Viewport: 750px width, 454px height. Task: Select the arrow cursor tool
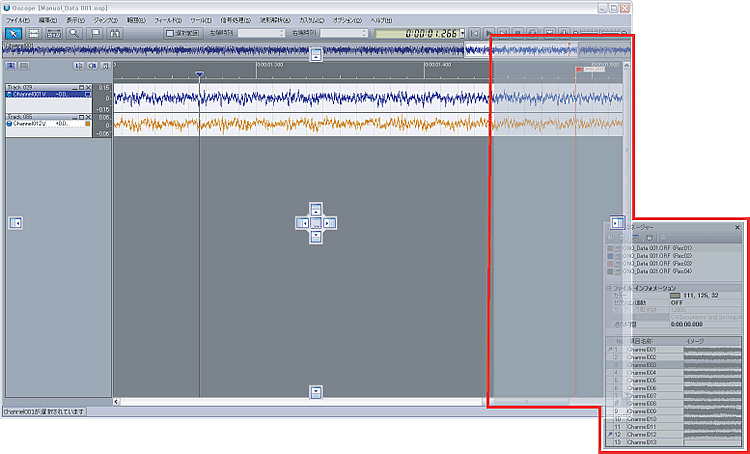(14, 33)
